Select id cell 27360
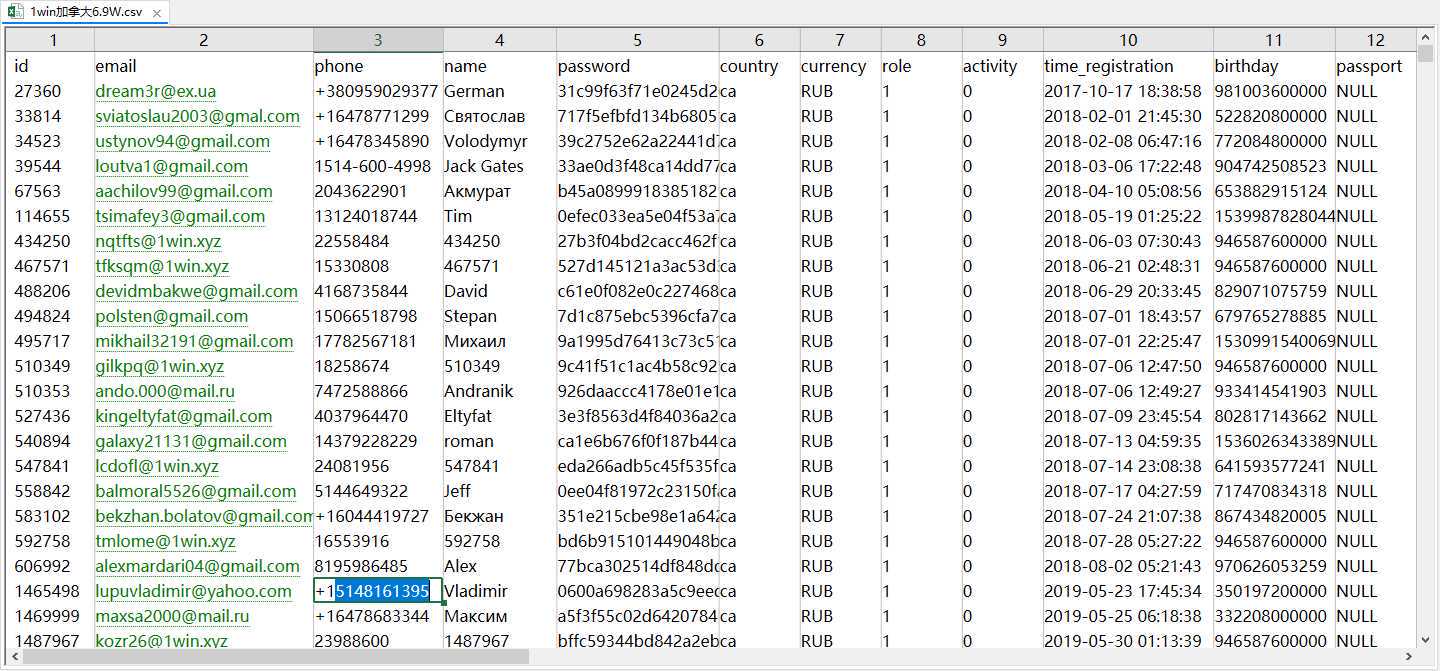 point(52,91)
